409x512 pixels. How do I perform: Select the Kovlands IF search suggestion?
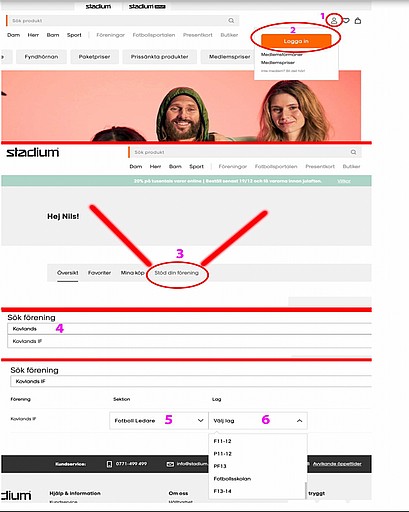pos(189,341)
